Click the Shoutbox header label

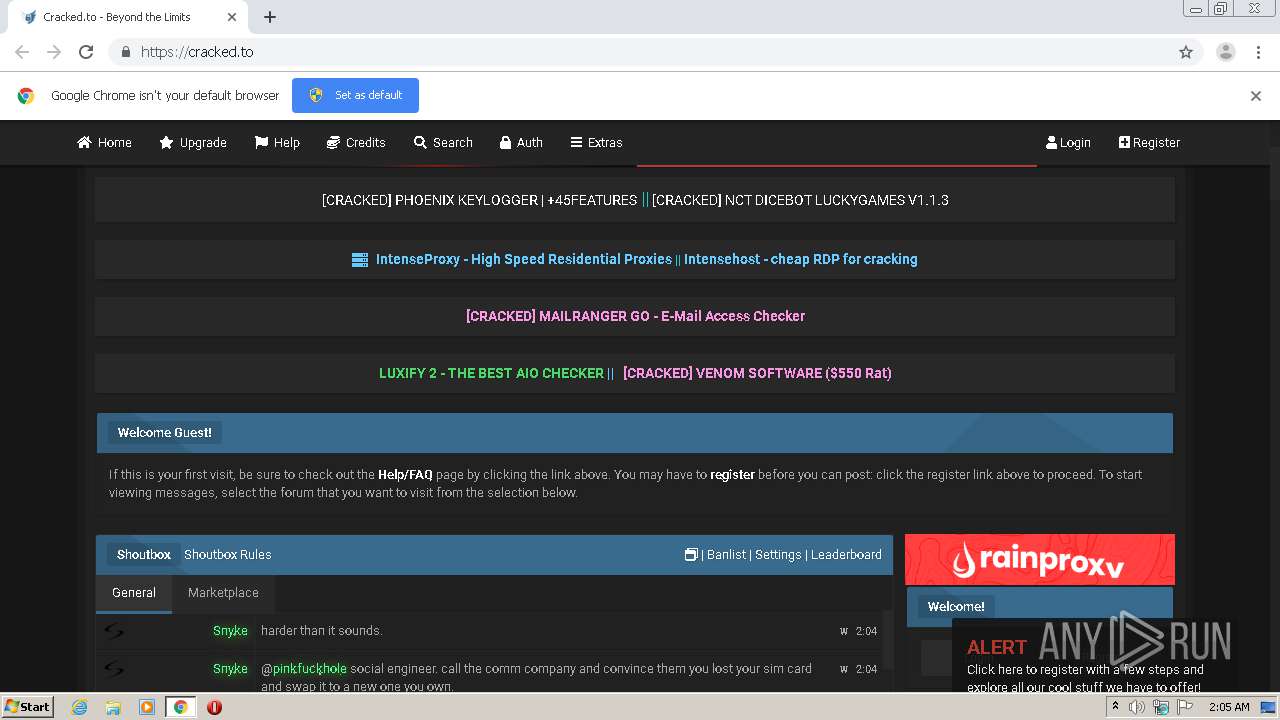click(144, 555)
